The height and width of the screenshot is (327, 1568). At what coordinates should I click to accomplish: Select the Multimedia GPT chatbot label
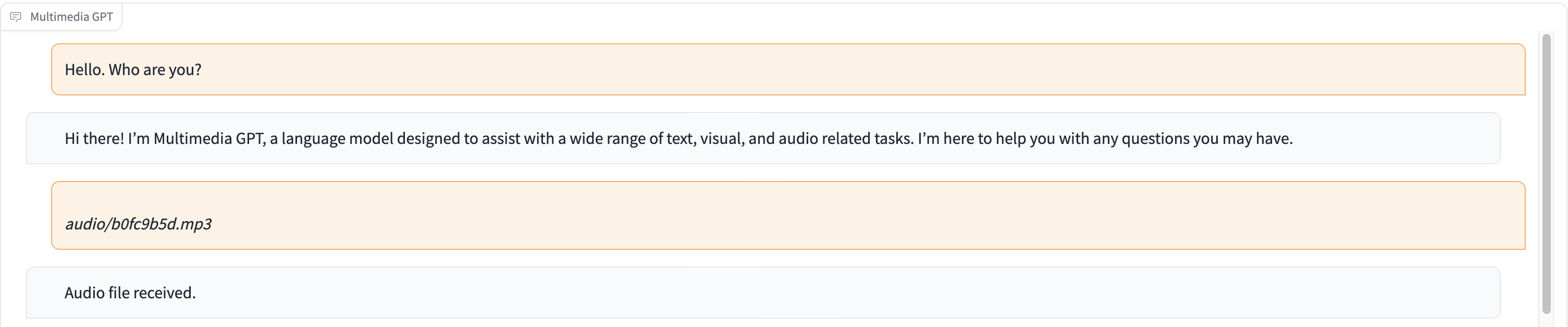[x=71, y=17]
